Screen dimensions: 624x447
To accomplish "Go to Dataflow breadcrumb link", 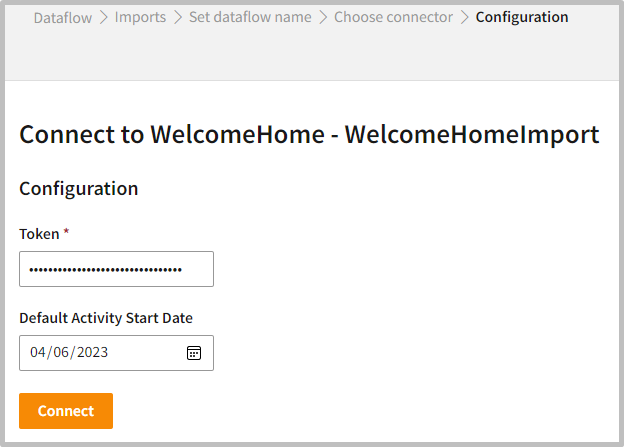I will click(x=62, y=17).
